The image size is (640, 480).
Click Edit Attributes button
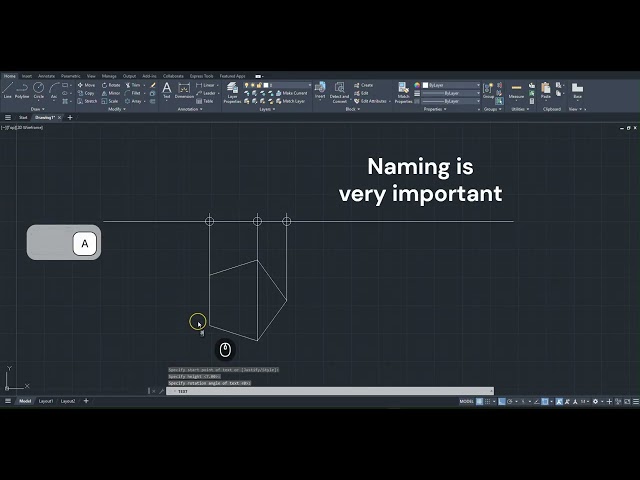[372, 101]
